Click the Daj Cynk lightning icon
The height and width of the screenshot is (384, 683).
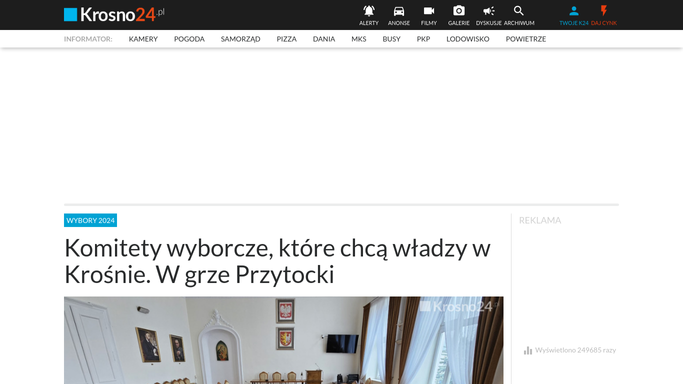pos(604,11)
